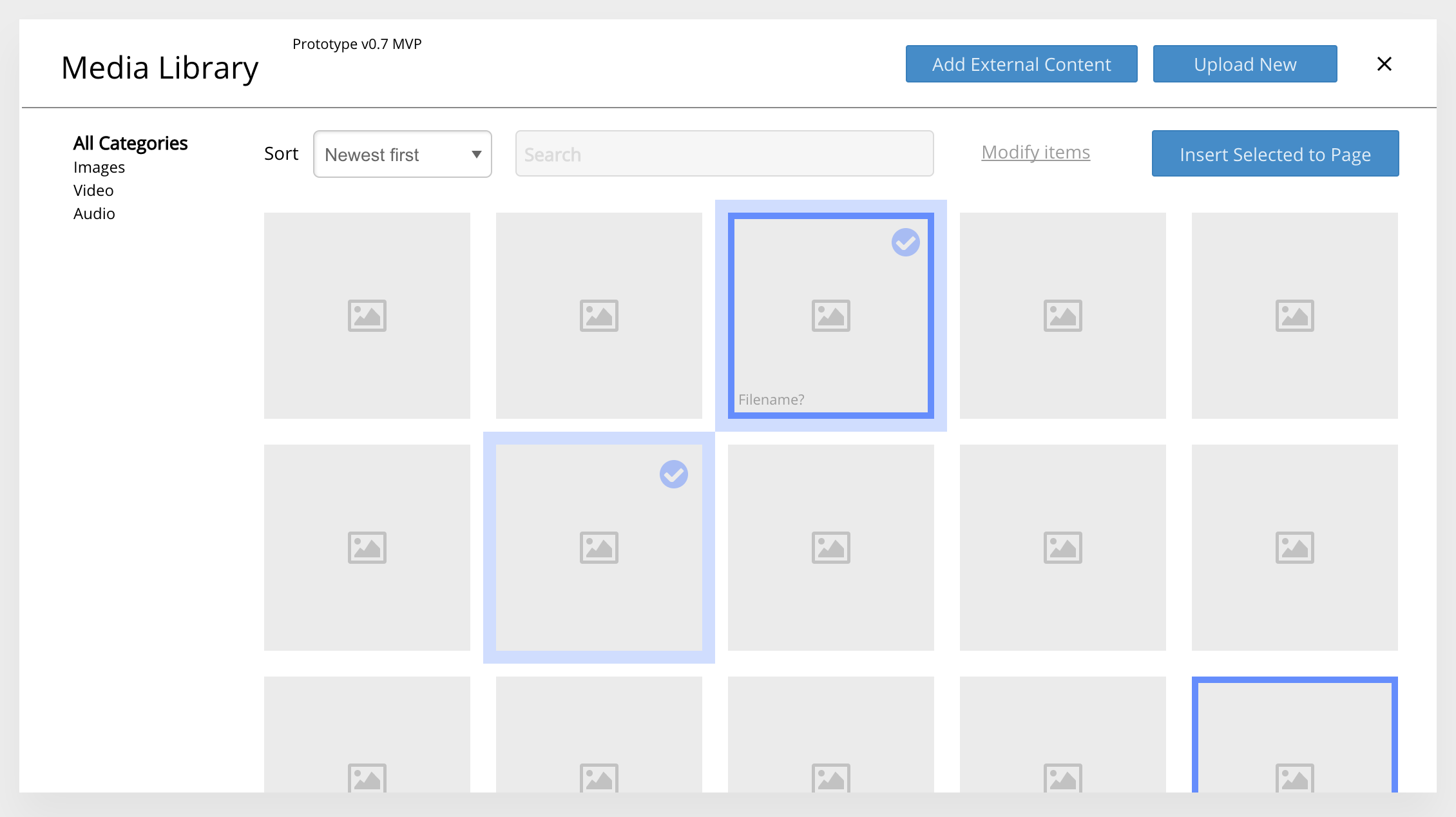Viewport: 1456px width, 817px height.
Task: Deselect the Filename? item via its checkmark badge
Action: pos(905,242)
